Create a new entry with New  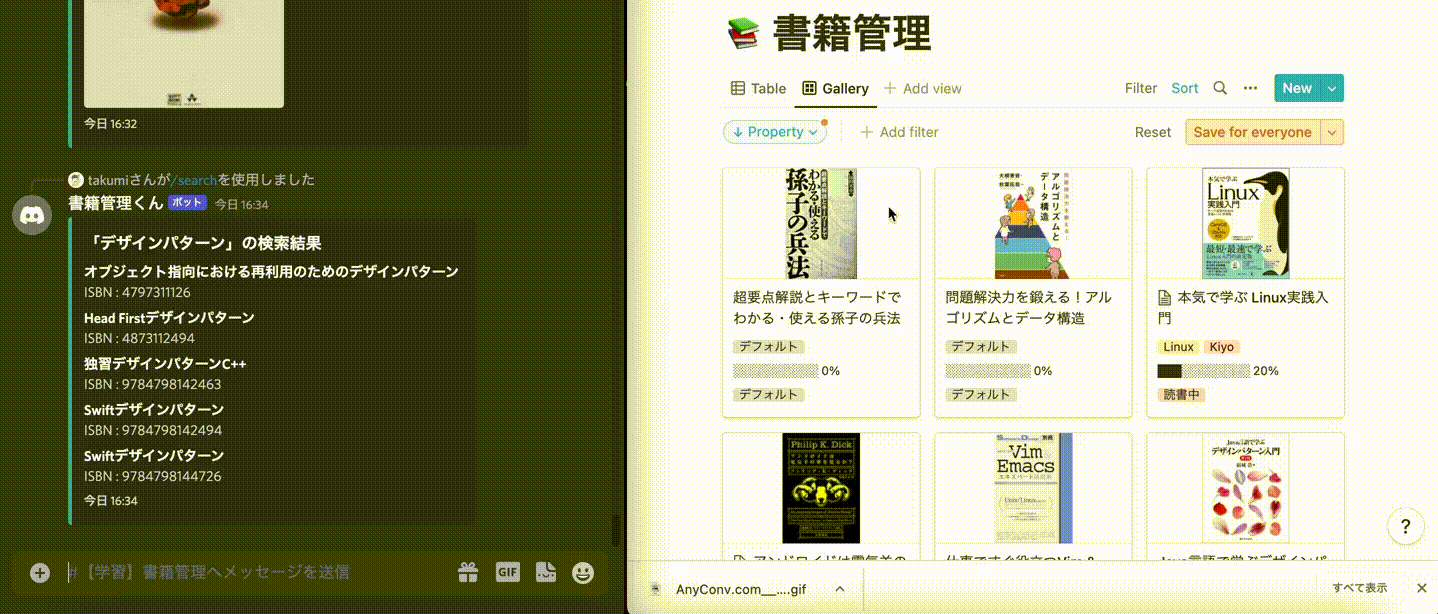[1297, 88]
